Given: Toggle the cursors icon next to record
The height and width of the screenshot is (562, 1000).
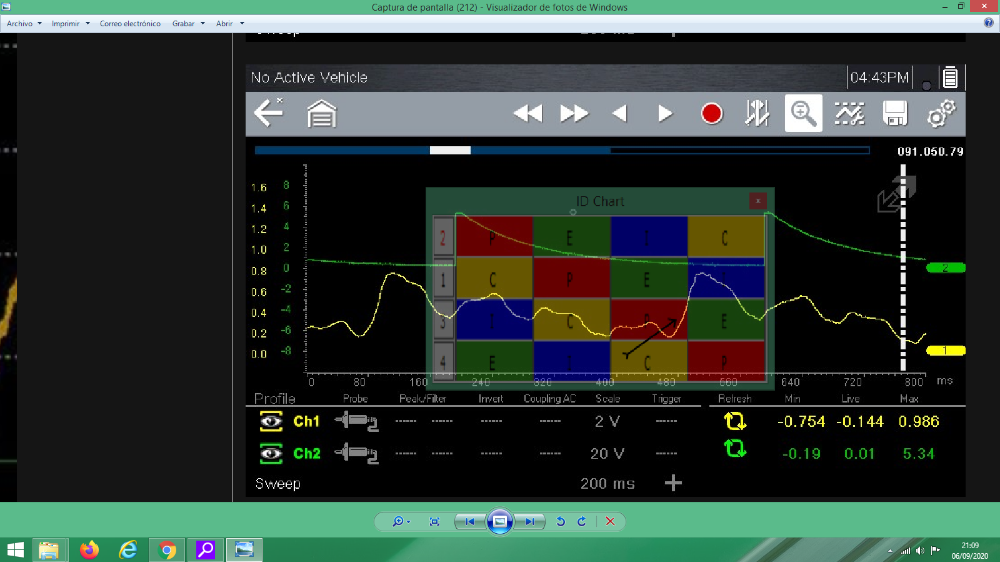Looking at the screenshot, I should [756, 114].
